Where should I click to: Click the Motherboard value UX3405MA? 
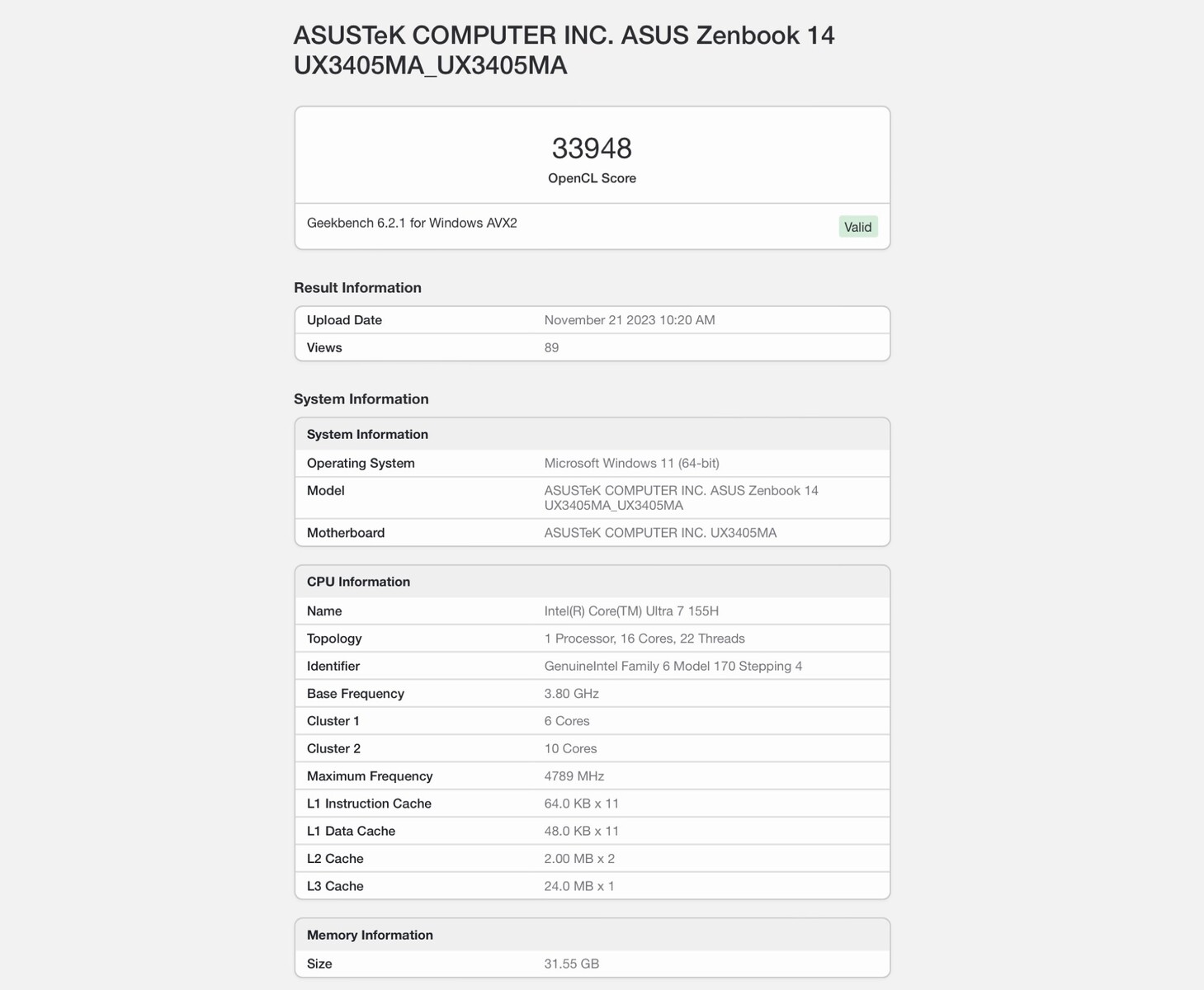(x=660, y=533)
